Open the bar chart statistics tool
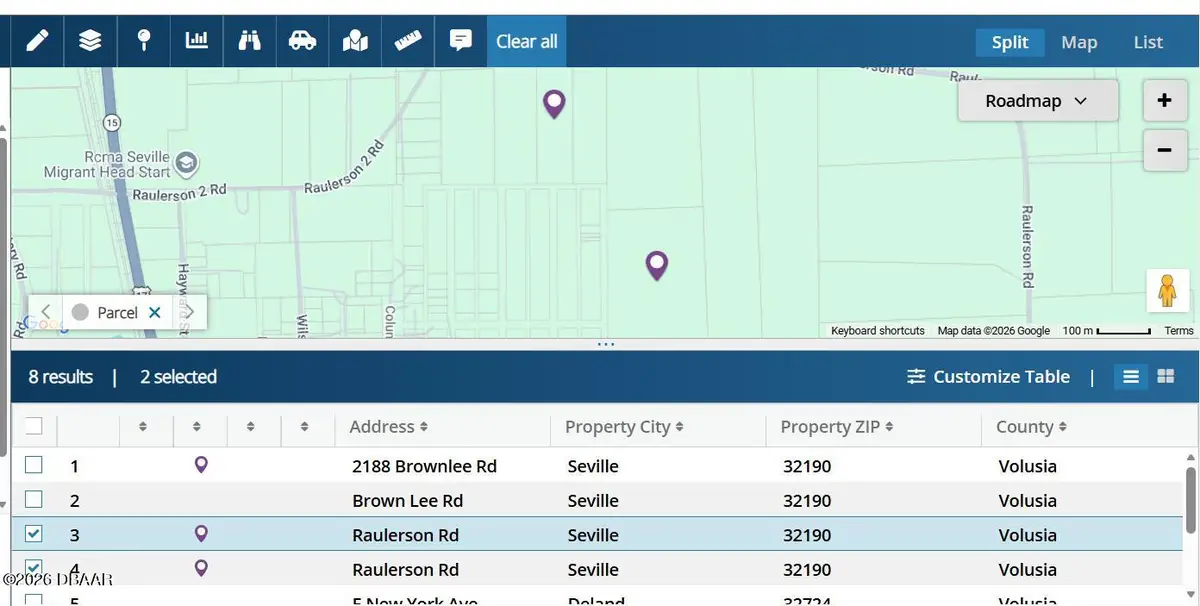Viewport: 1200px width, 606px height. [x=197, y=41]
